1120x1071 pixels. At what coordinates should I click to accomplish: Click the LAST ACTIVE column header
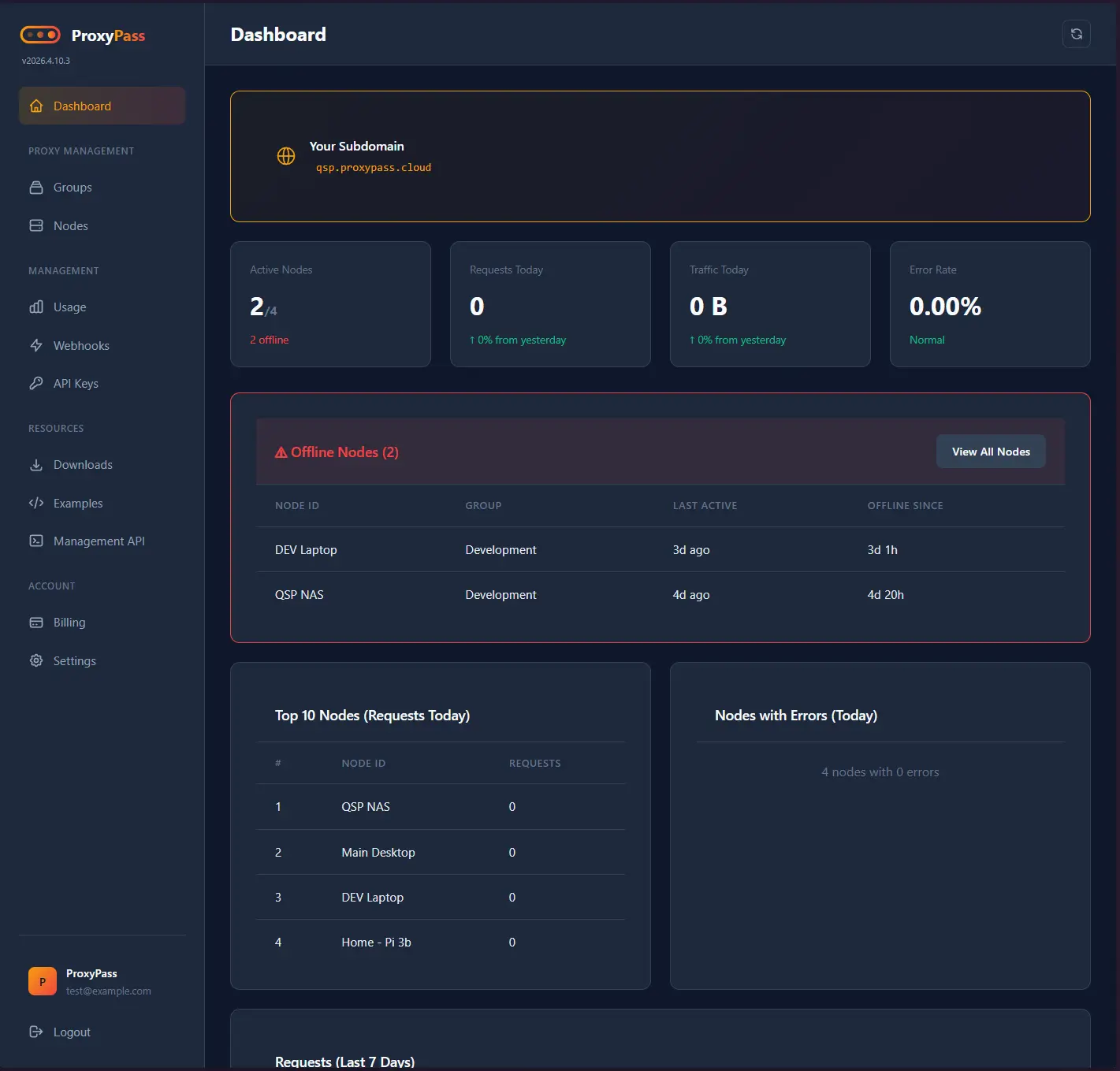(x=705, y=506)
